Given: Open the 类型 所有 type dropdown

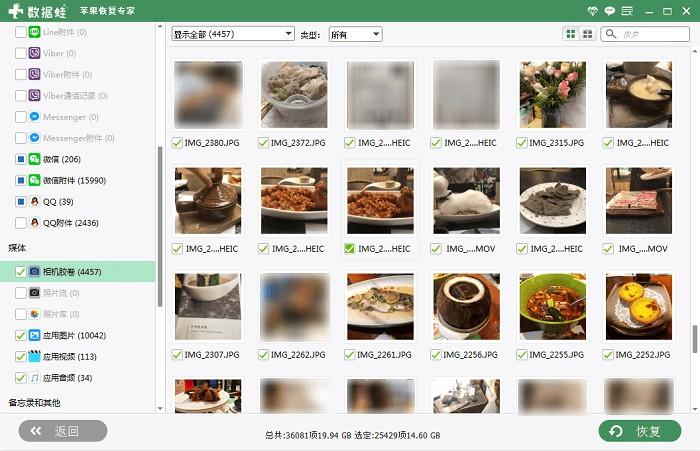Looking at the screenshot, I should point(355,34).
